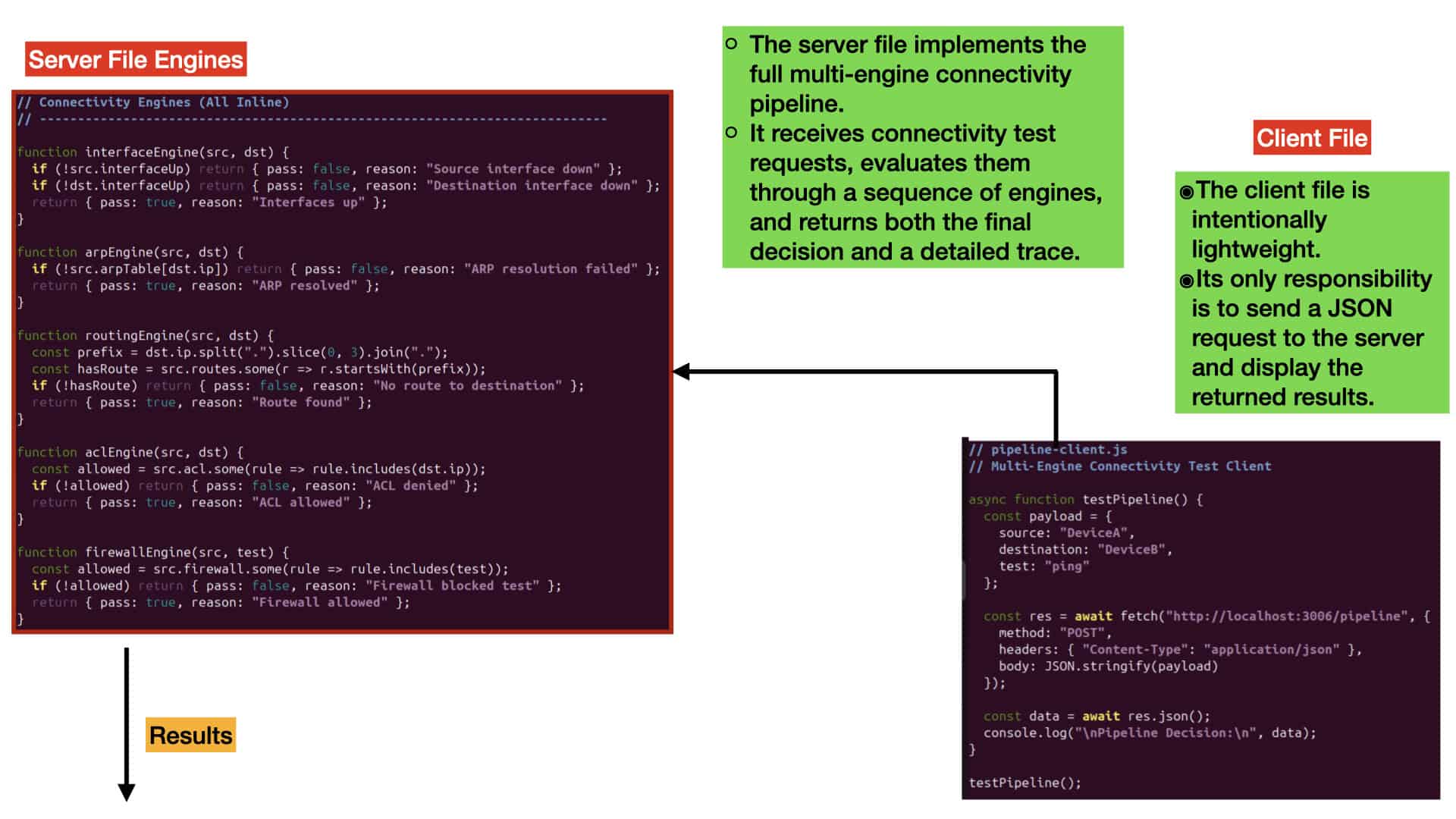1456x819 pixels.
Task: Click the "function interfaceEngine(src, dst)" line
Action: pyautogui.click(x=153, y=152)
